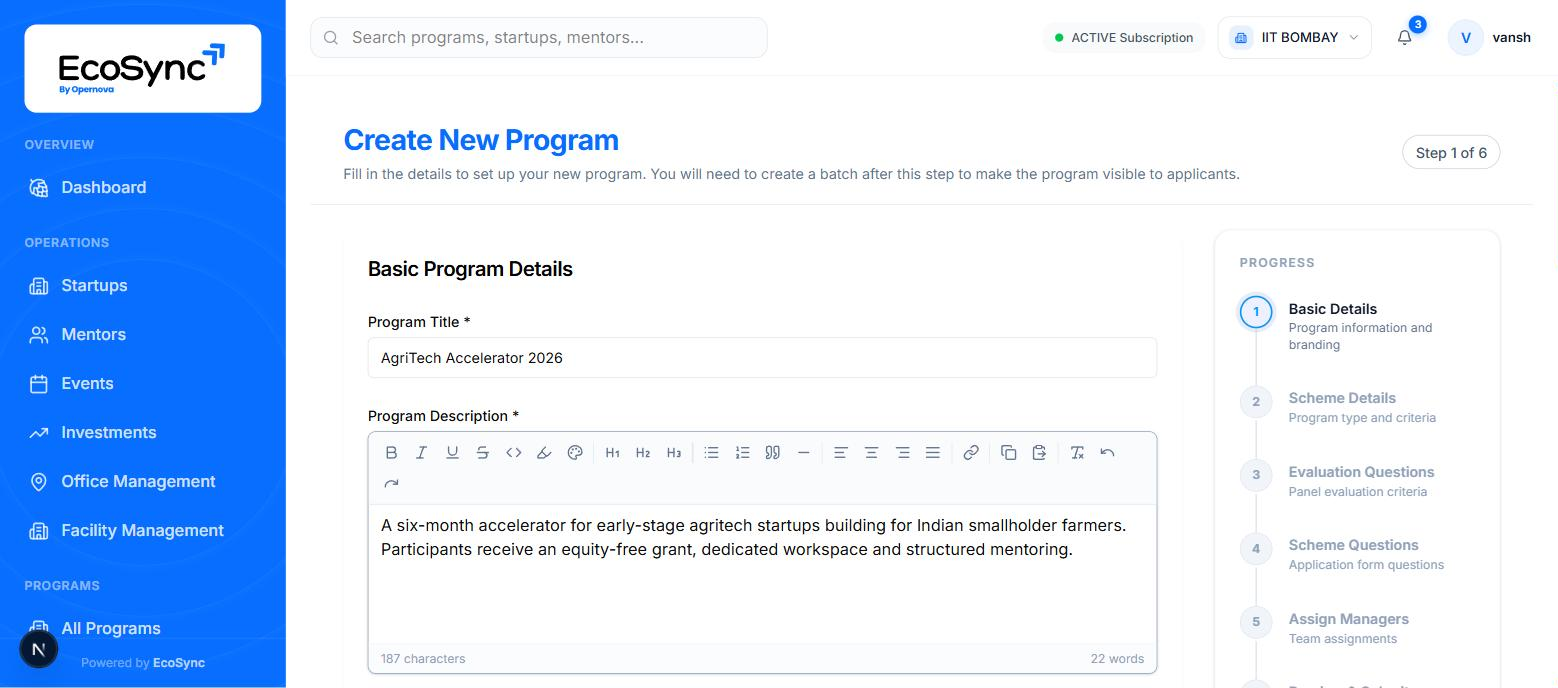Clear text formatting
Screen dimensions: 1558x688
(x=1077, y=453)
